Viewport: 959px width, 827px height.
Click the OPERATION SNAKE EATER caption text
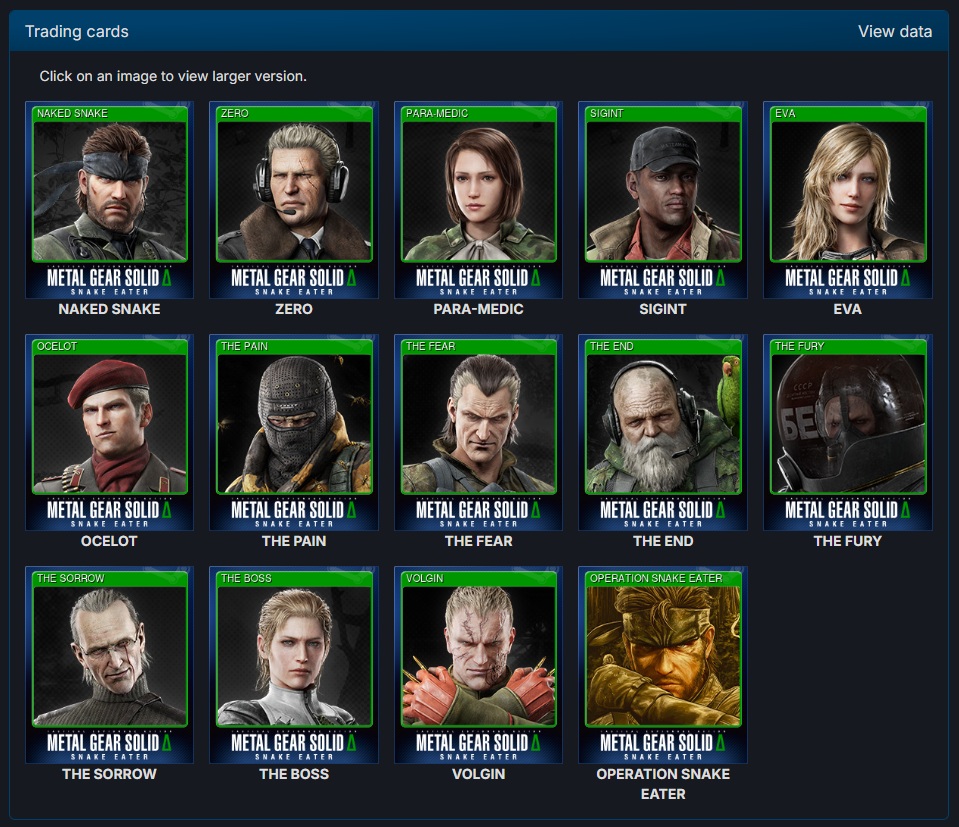click(663, 784)
